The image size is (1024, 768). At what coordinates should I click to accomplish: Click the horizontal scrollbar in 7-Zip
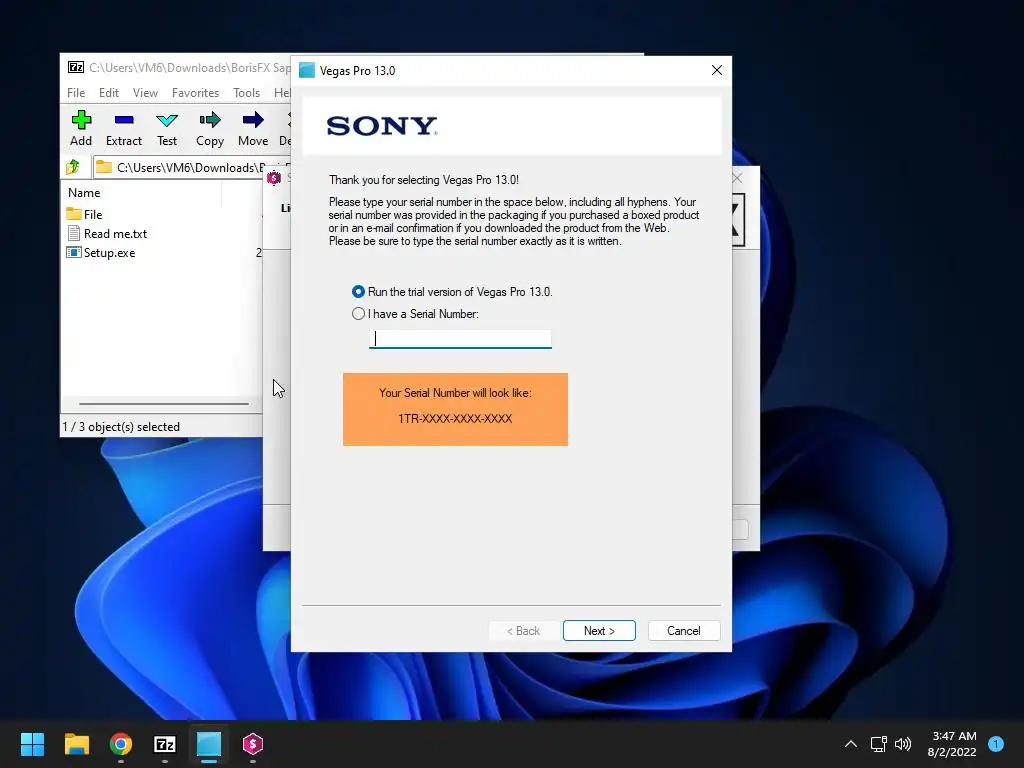163,404
